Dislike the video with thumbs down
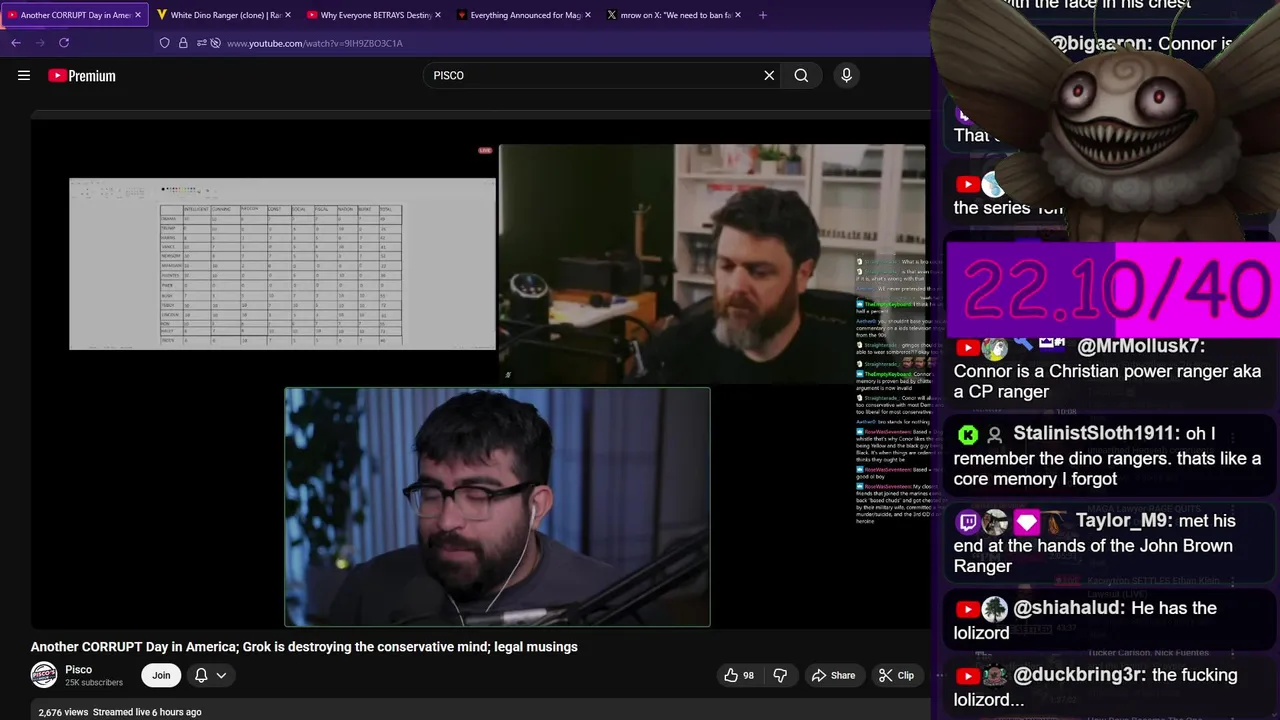 pos(780,675)
